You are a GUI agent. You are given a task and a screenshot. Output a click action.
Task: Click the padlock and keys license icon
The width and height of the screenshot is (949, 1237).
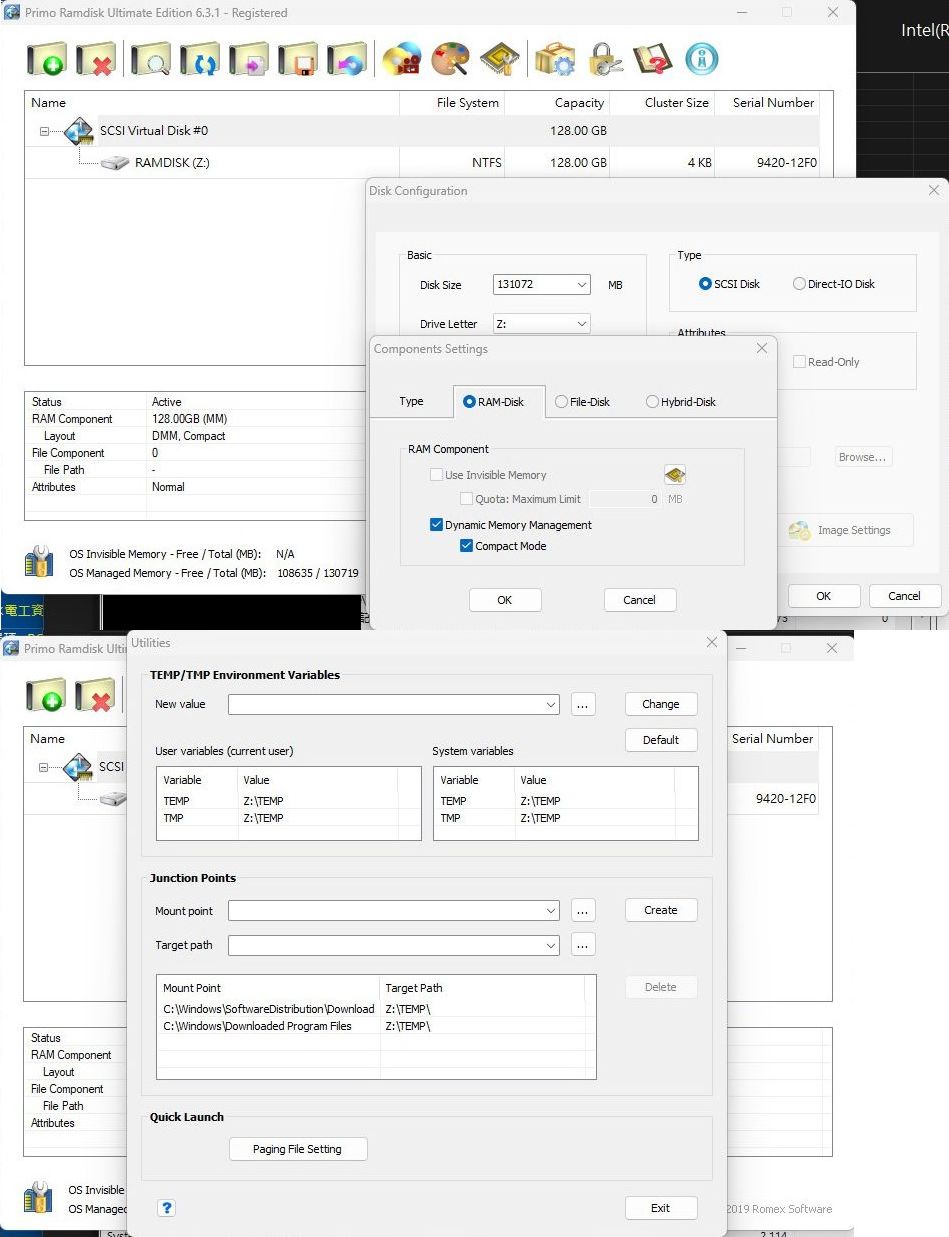click(604, 60)
